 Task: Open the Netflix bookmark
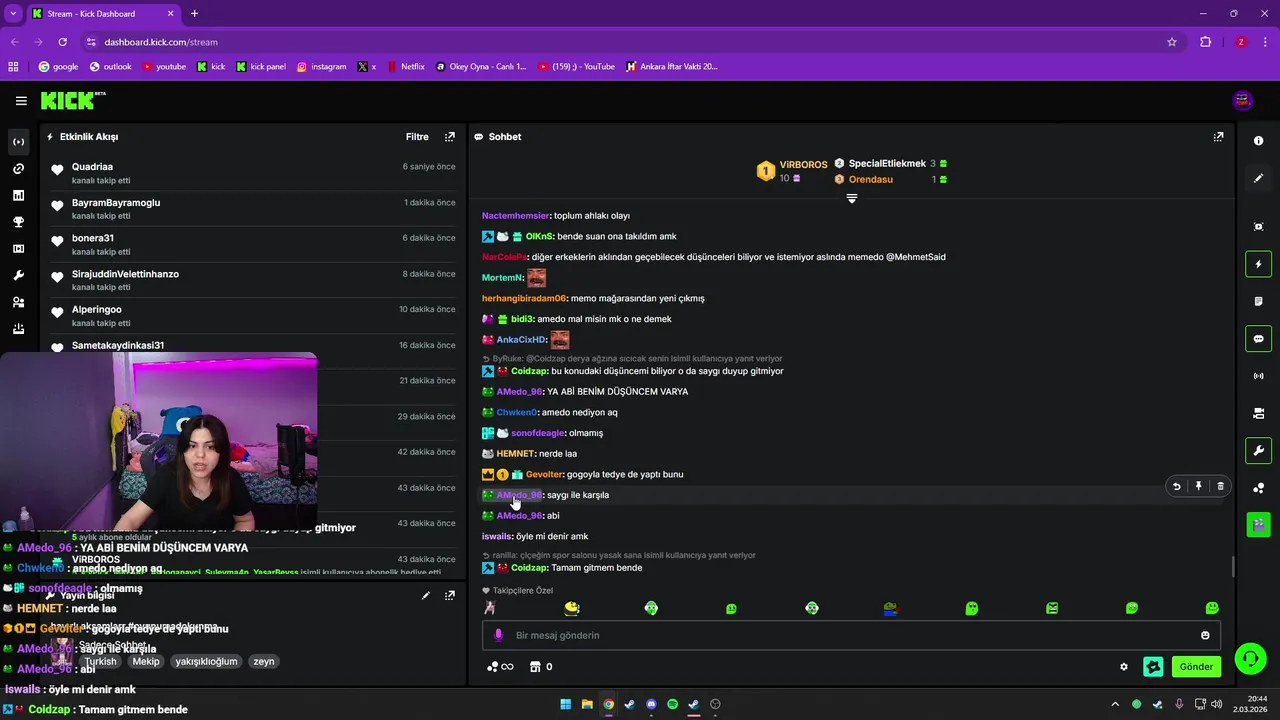pyautogui.click(x=405, y=67)
